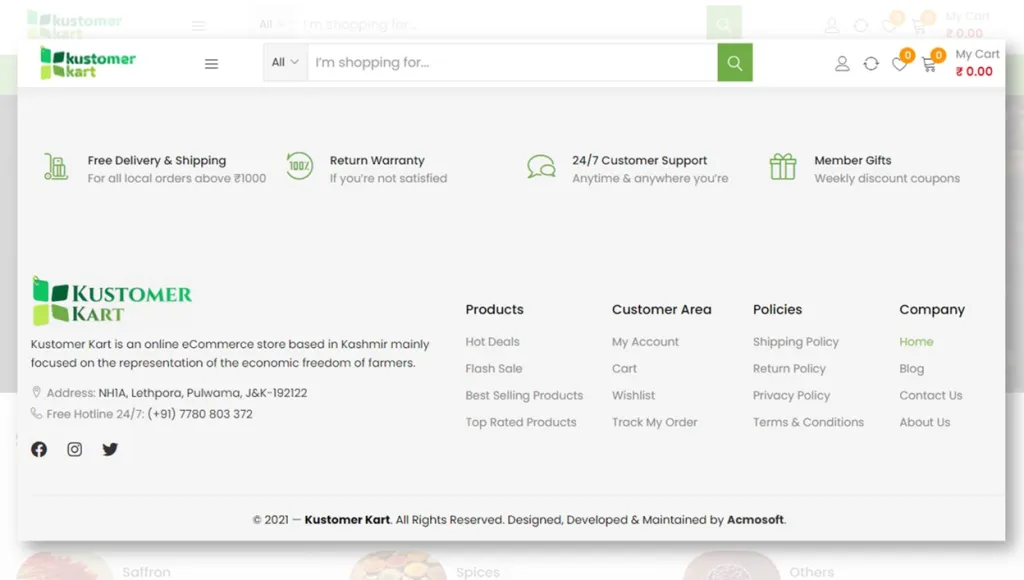The width and height of the screenshot is (1024, 580).
Task: Open the Flash Sale link
Action: tap(494, 368)
